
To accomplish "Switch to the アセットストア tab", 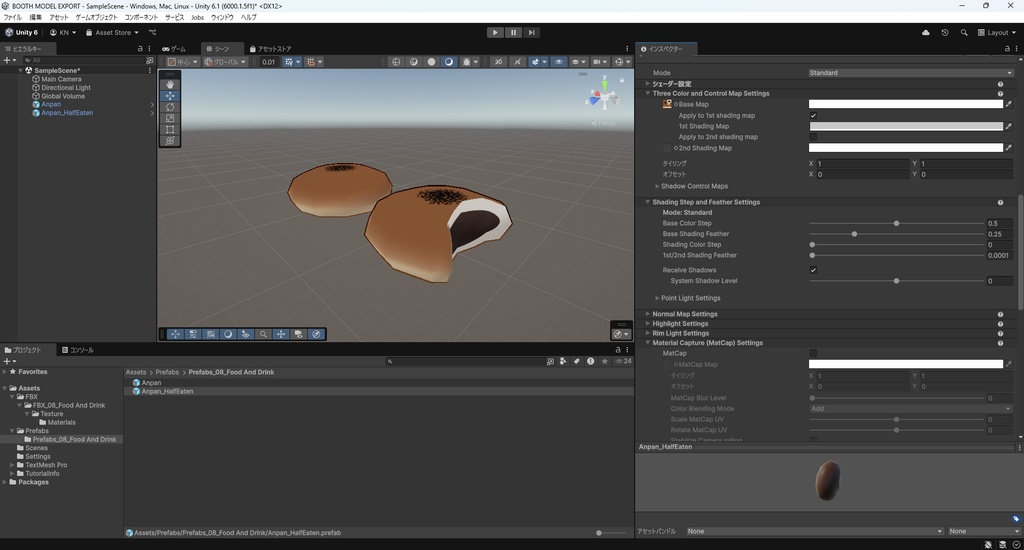I will coord(270,49).
